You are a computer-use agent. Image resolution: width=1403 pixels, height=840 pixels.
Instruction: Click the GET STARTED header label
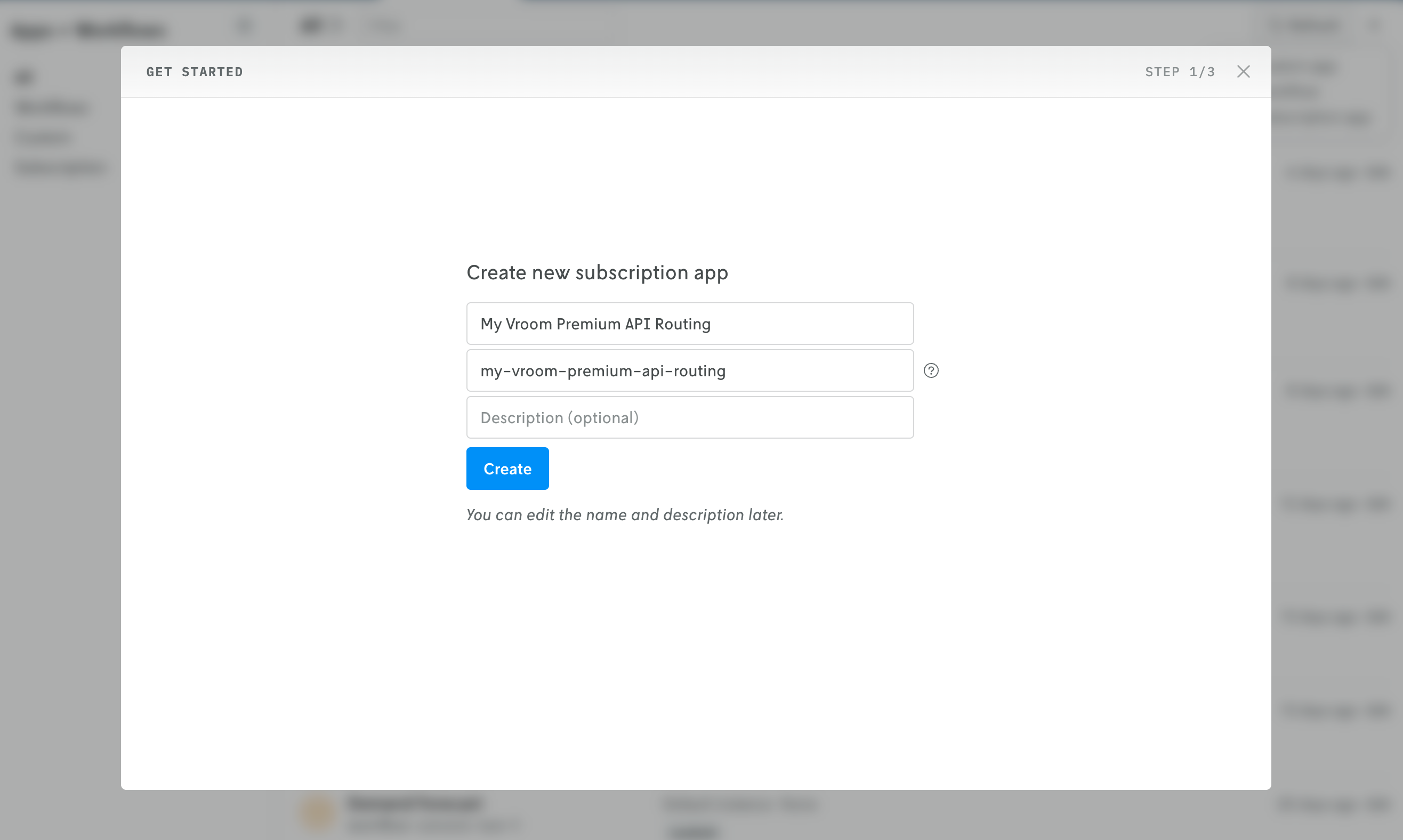[x=195, y=71]
